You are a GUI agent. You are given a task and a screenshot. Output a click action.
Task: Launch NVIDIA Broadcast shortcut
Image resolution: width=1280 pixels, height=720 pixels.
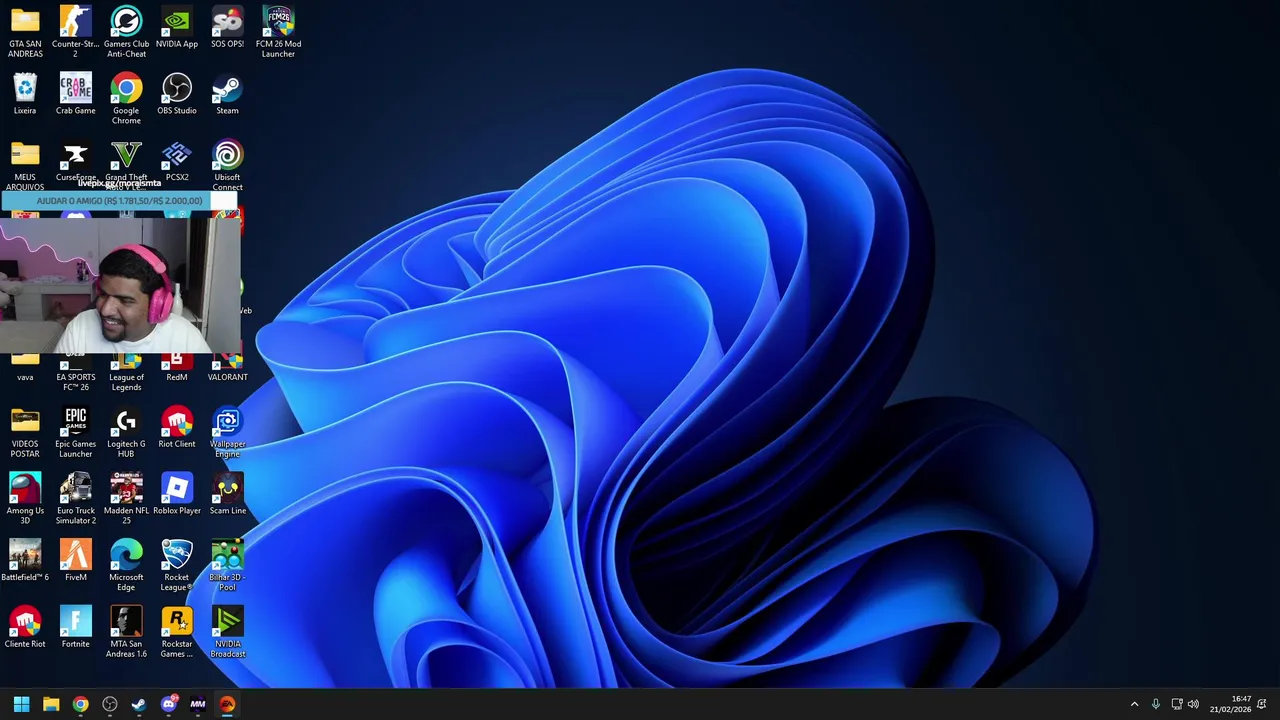[227, 632]
